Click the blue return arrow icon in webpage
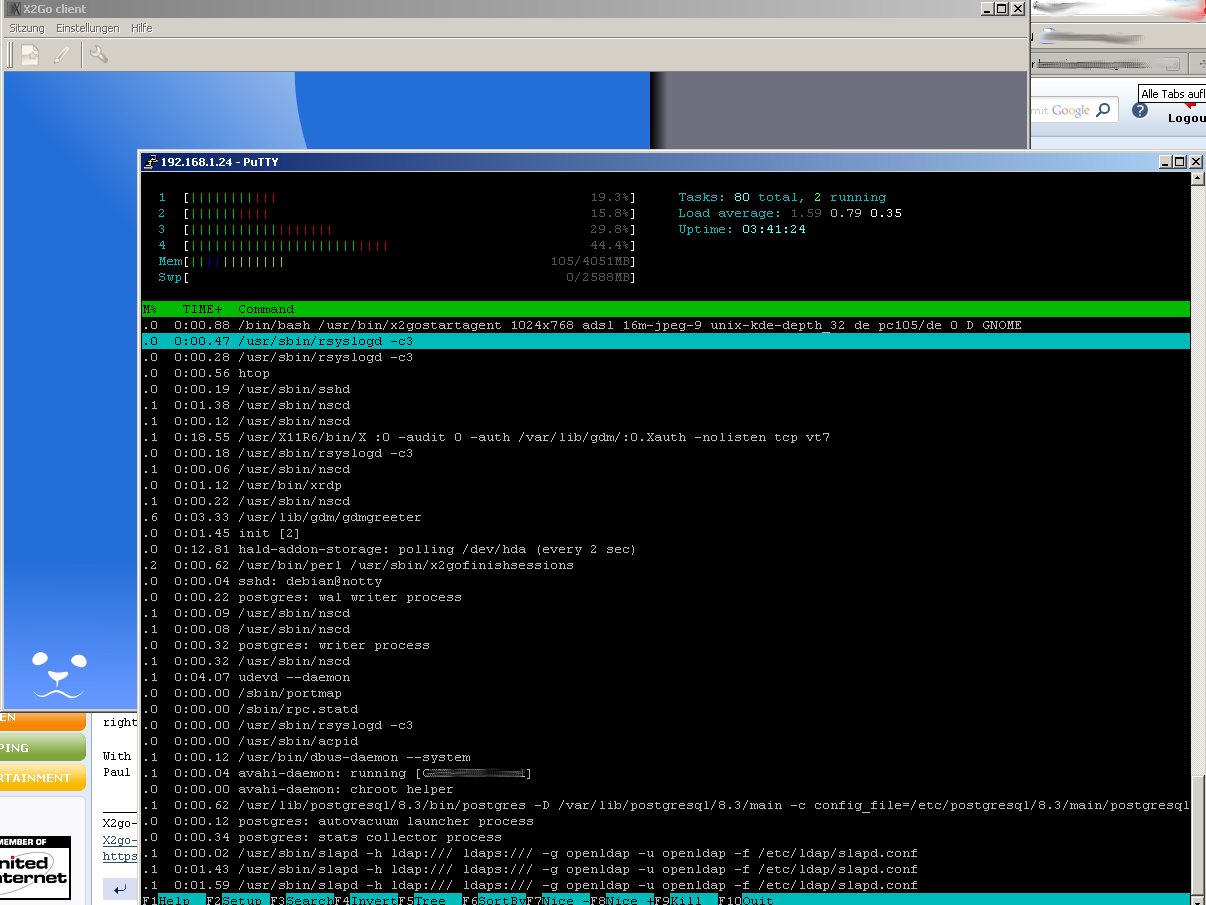This screenshot has width=1206, height=905. point(120,889)
